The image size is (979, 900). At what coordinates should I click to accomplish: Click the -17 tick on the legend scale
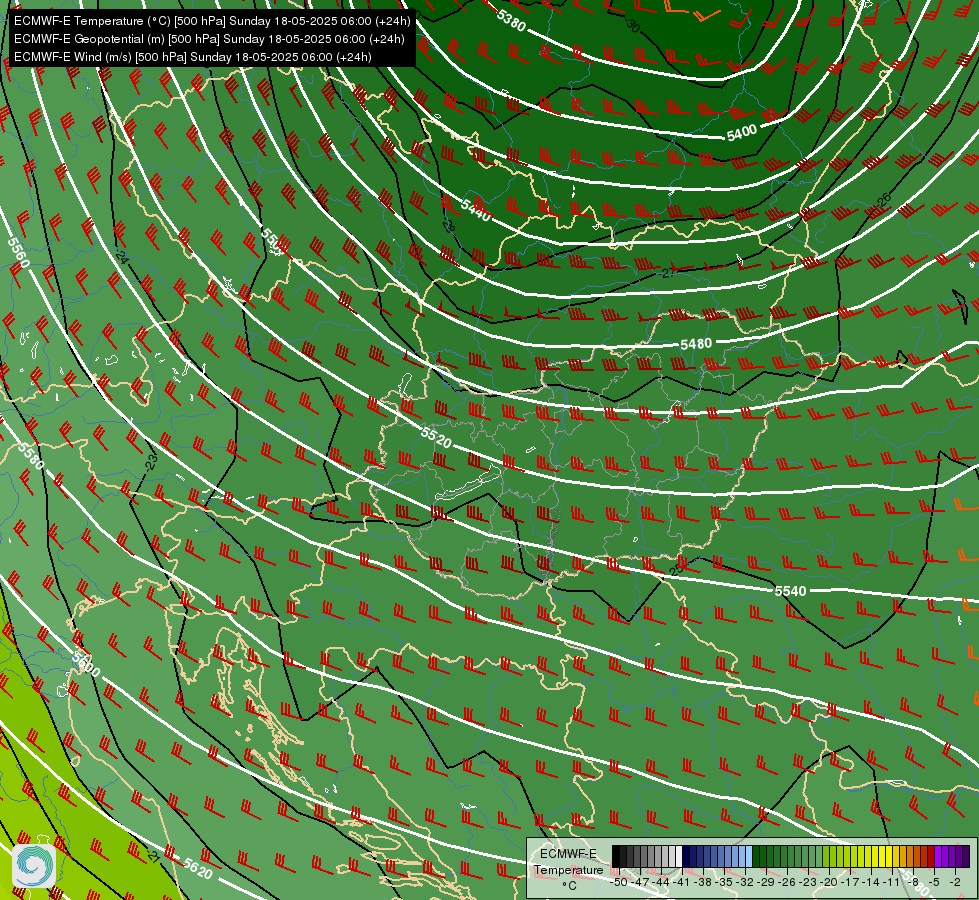click(850, 882)
